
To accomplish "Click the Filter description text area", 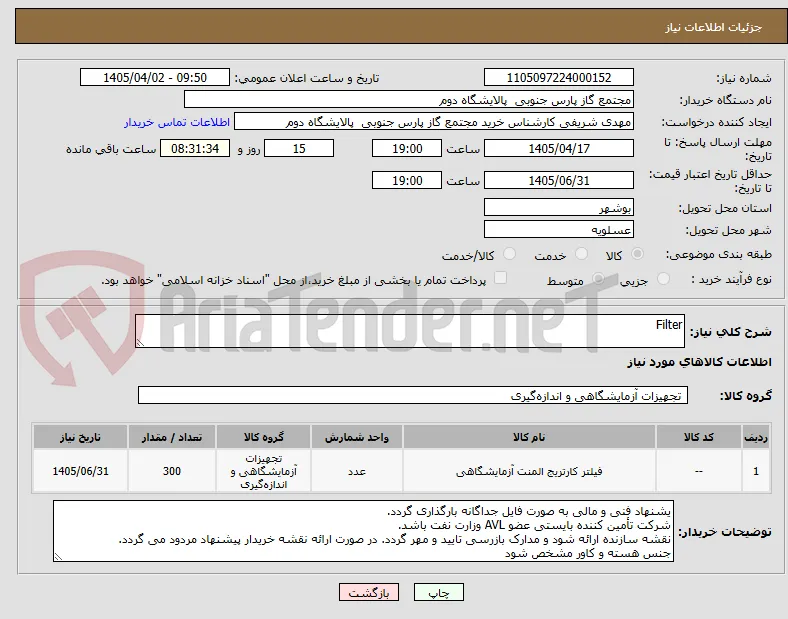I will [x=410, y=331].
